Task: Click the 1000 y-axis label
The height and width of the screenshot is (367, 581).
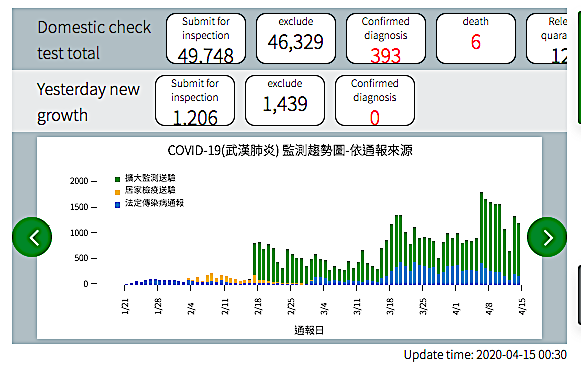Action: (x=79, y=232)
